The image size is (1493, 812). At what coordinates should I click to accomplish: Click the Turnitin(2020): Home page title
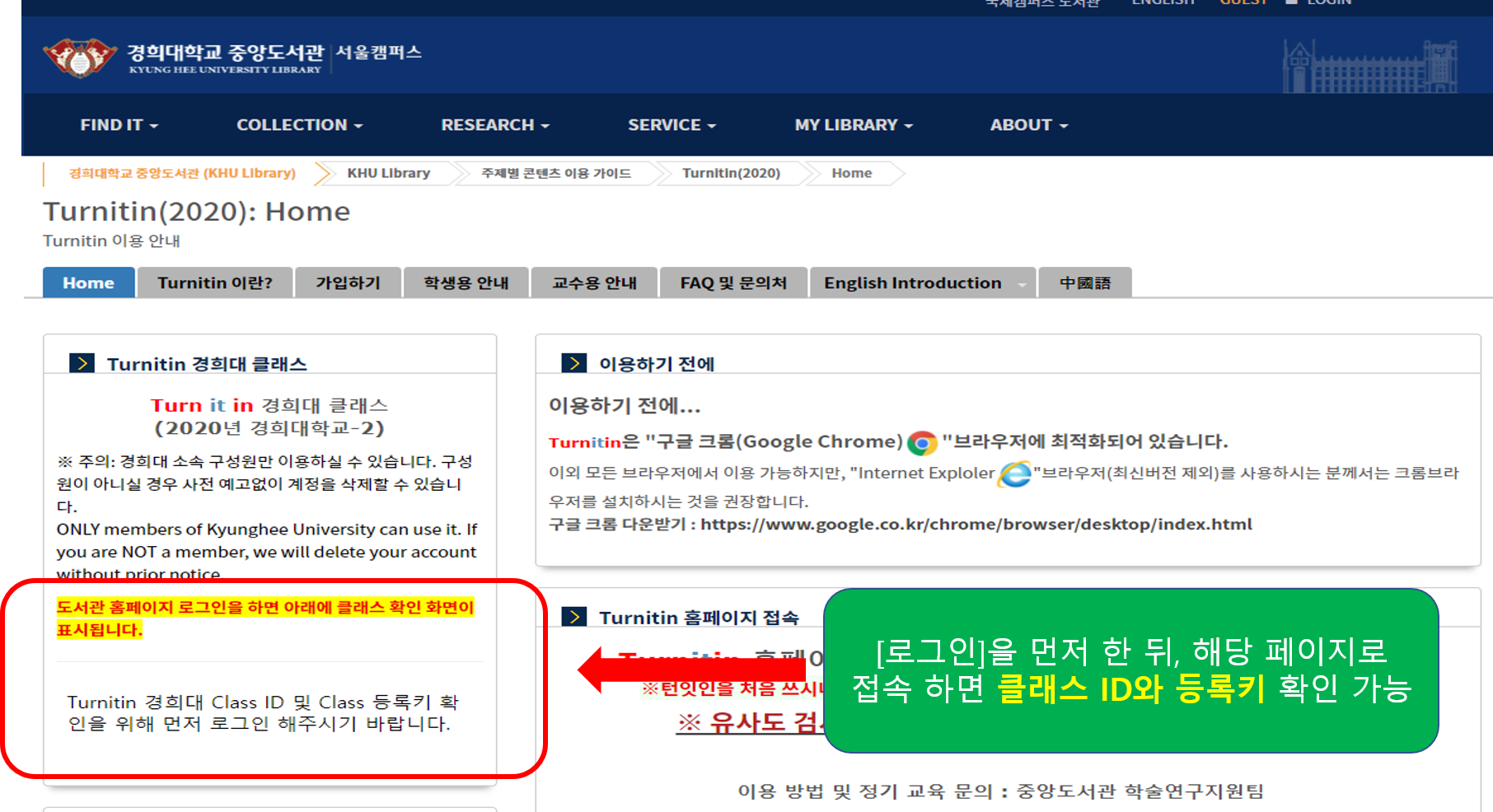tap(197, 212)
